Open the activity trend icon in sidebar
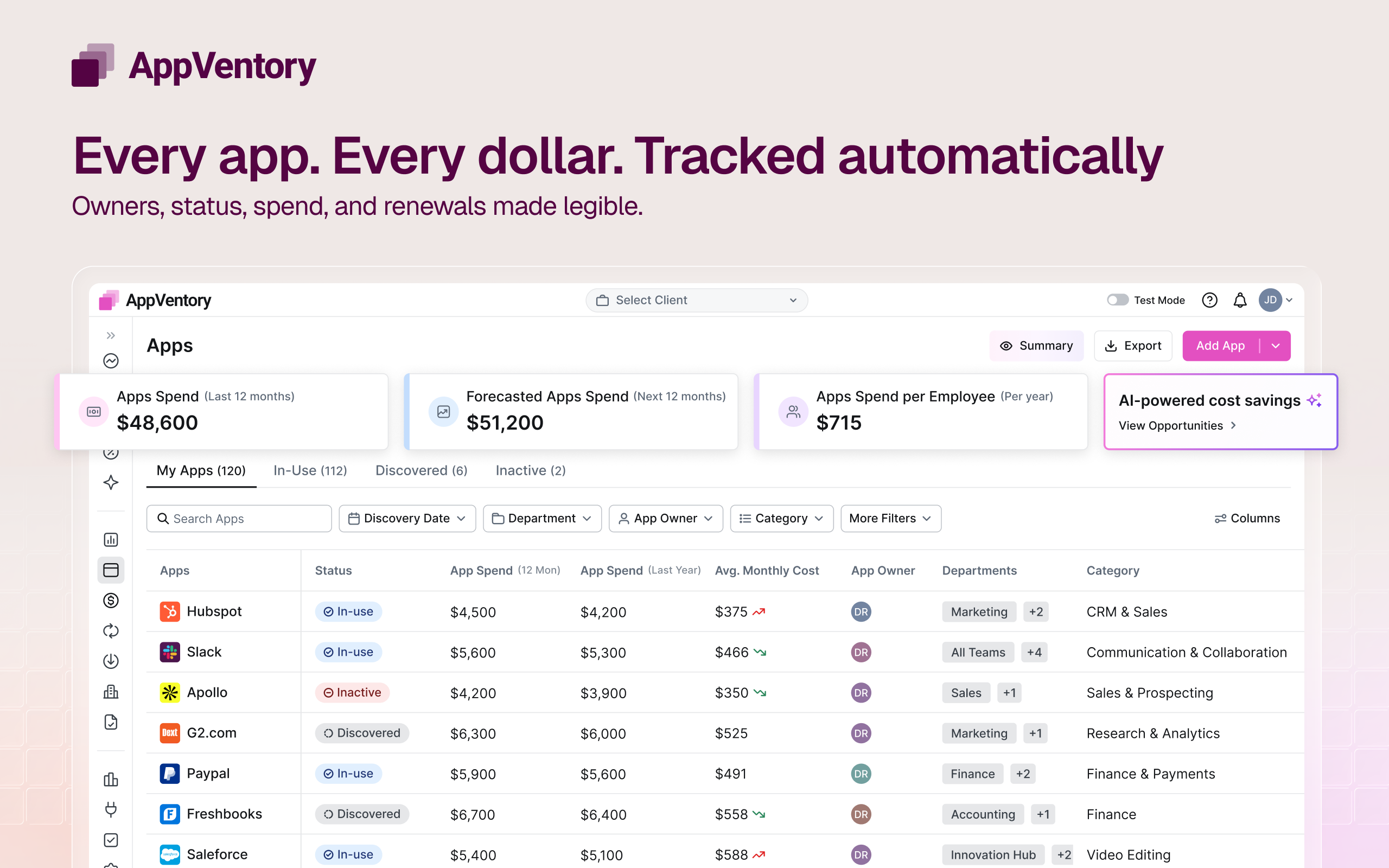This screenshot has height=868, width=1389. (x=111, y=361)
